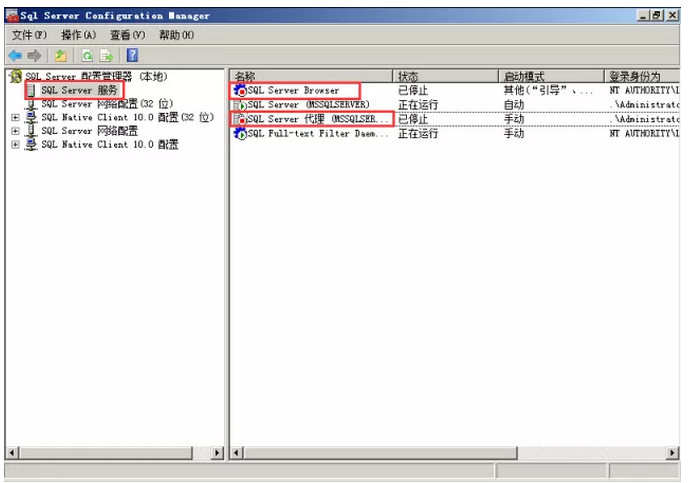Click the 其他(“引导”、... start mode cell
Image resolution: width=692 pixels, height=483 pixels.
tap(547, 90)
